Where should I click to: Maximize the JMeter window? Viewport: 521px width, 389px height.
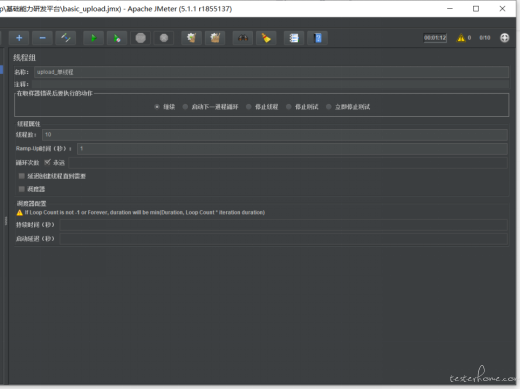(476, 9)
